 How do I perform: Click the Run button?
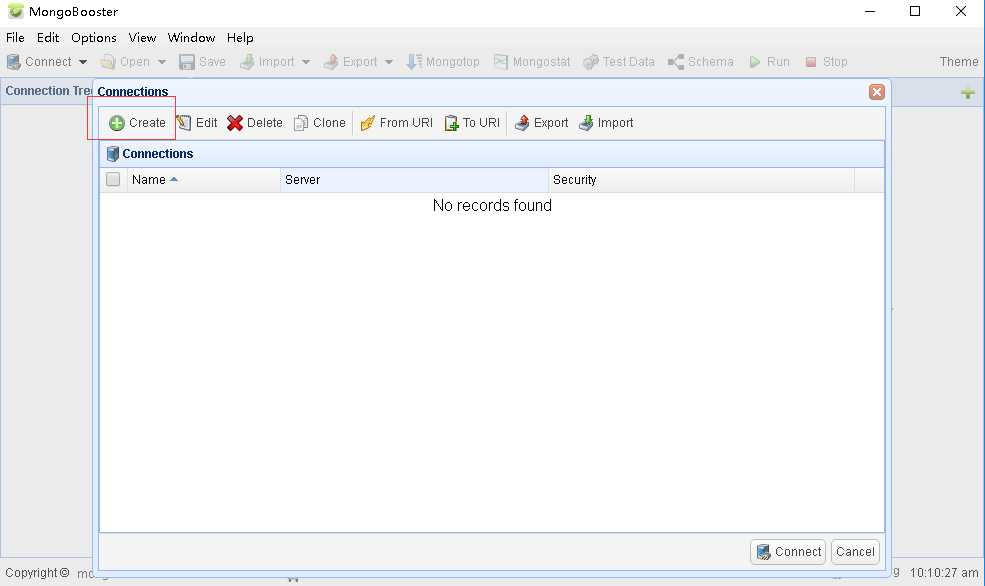770,62
